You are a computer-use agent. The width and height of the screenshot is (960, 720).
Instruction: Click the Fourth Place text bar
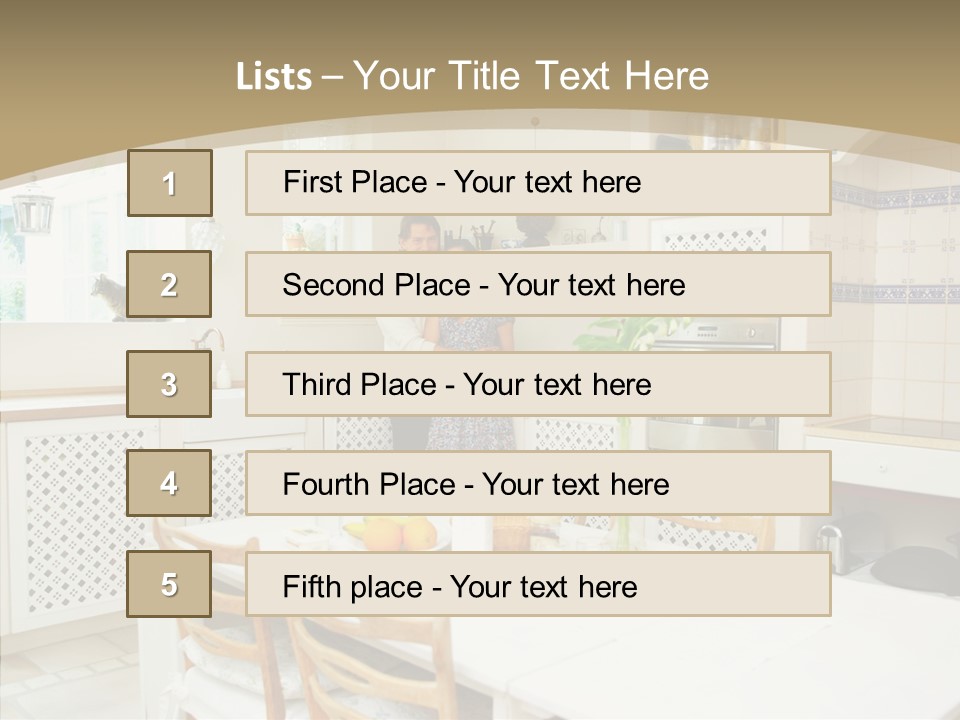point(538,483)
